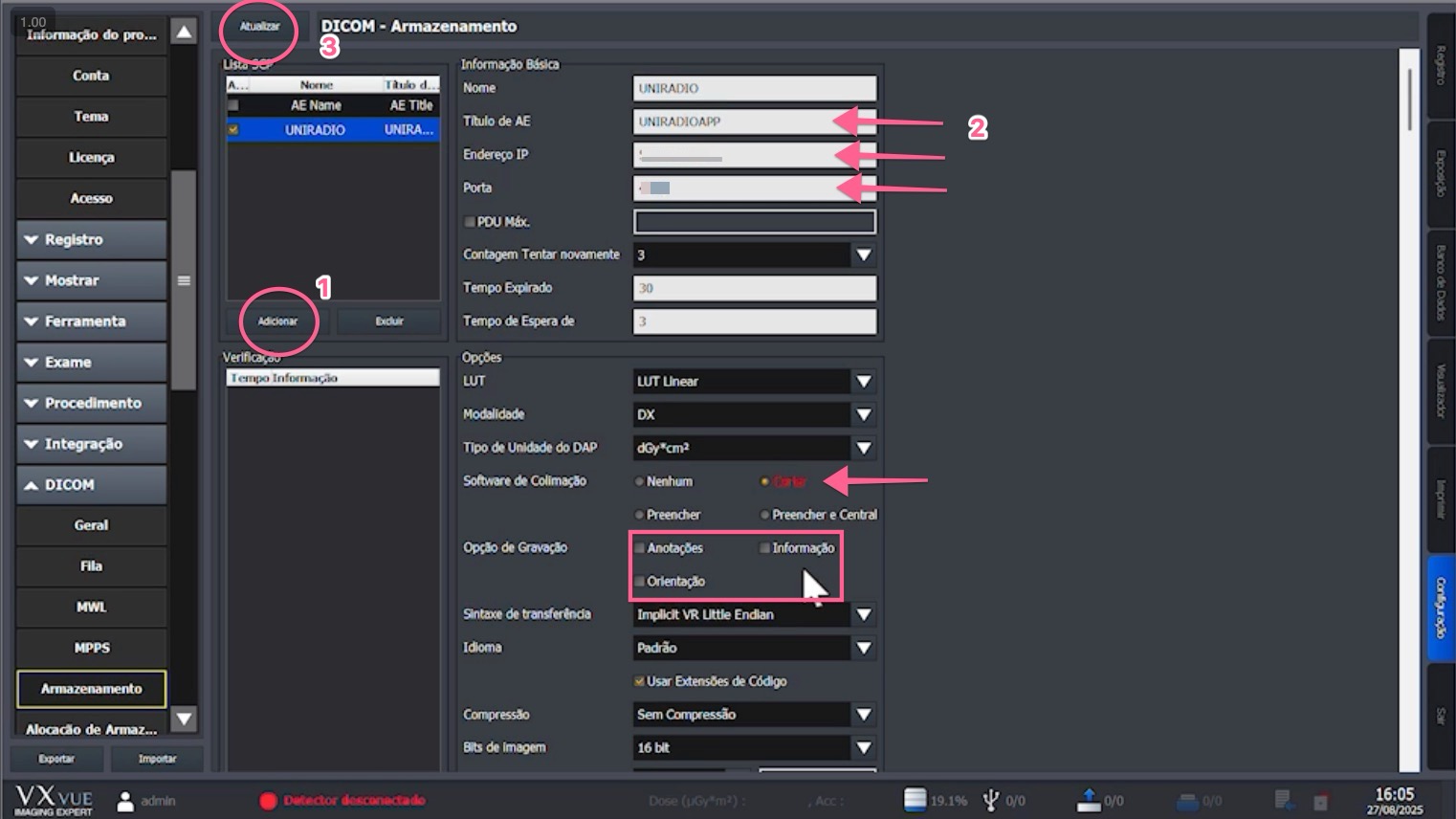Collapse the DICOM section in left menu
Image resolution: width=1456 pixels, height=819 pixels.
coord(91,484)
